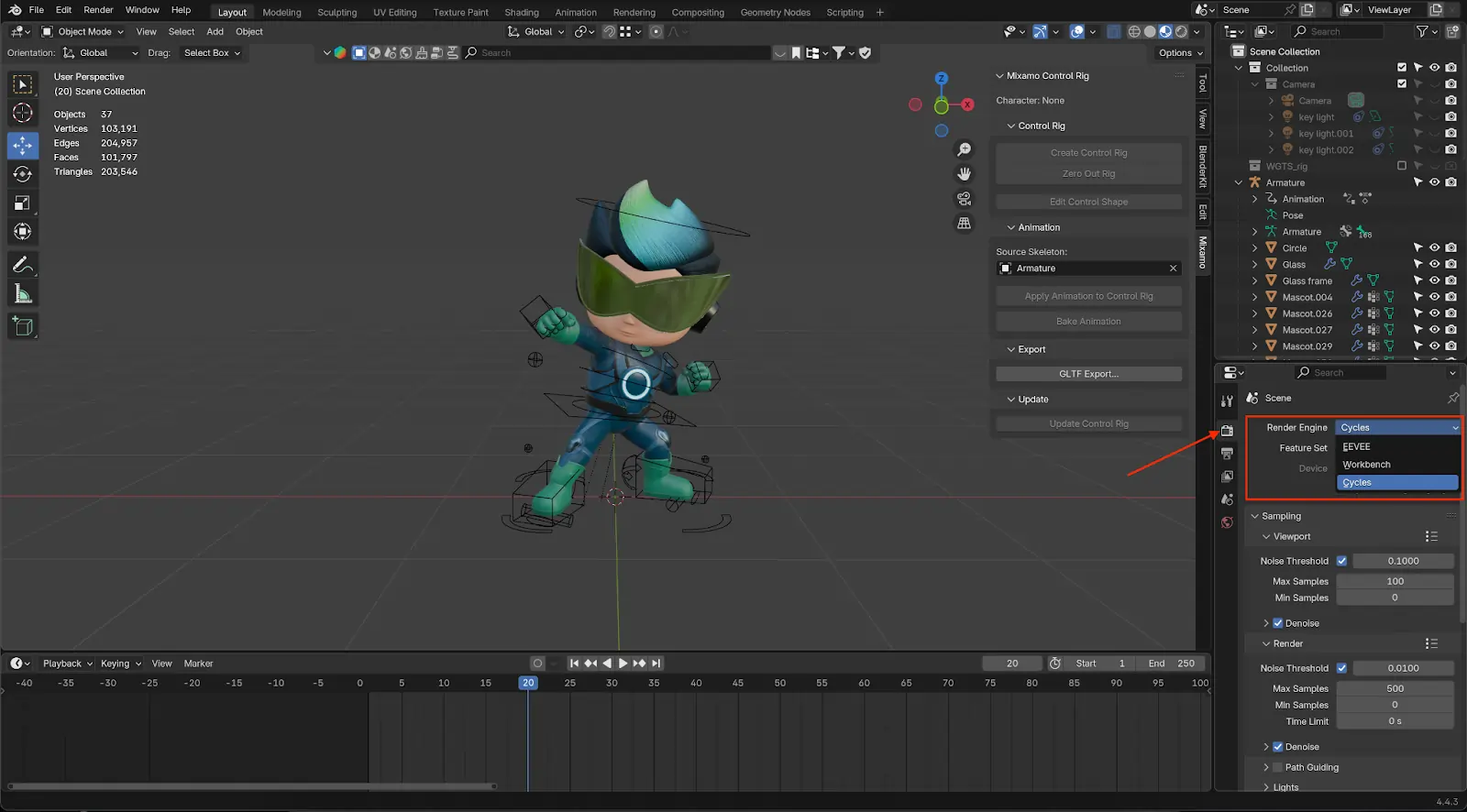Activate the Move tool
Image resolution: width=1467 pixels, height=812 pixels.
point(23,145)
